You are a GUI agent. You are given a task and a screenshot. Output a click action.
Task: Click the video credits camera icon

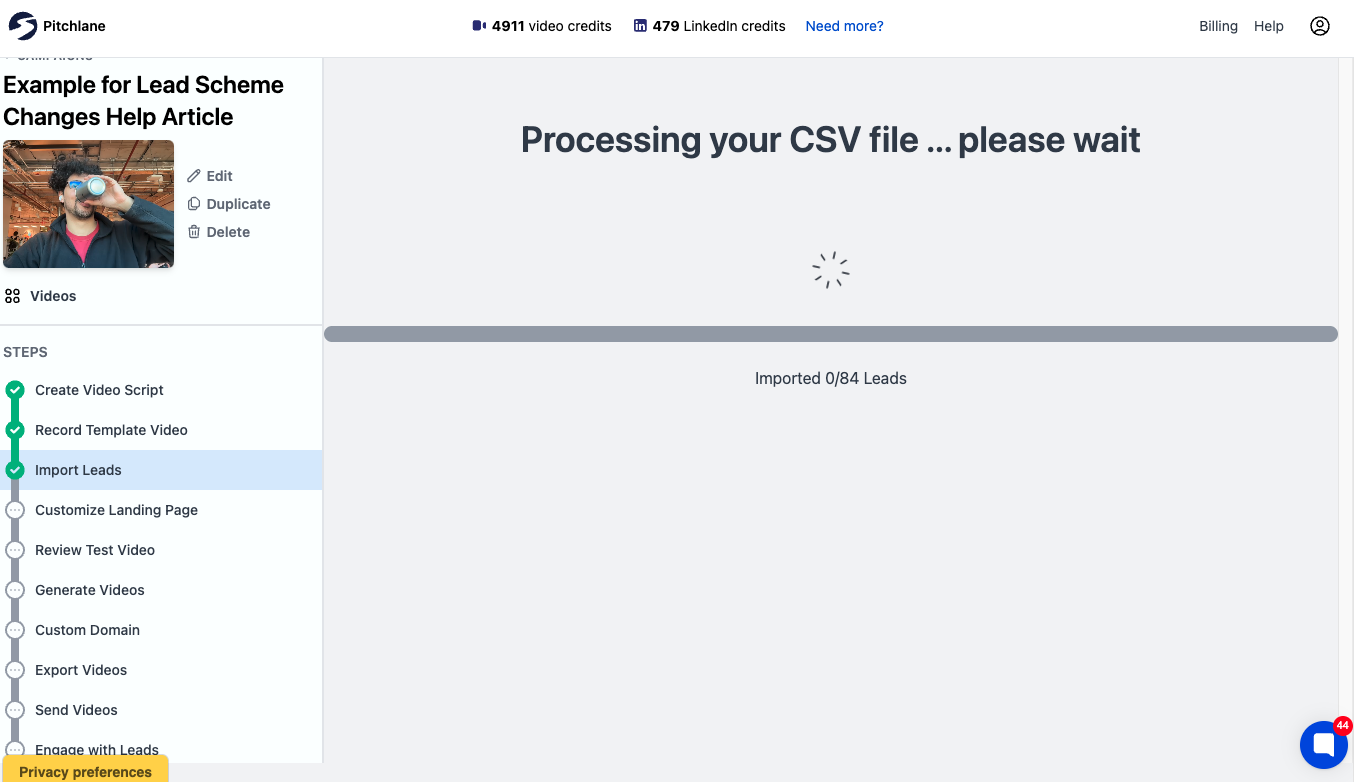point(479,26)
